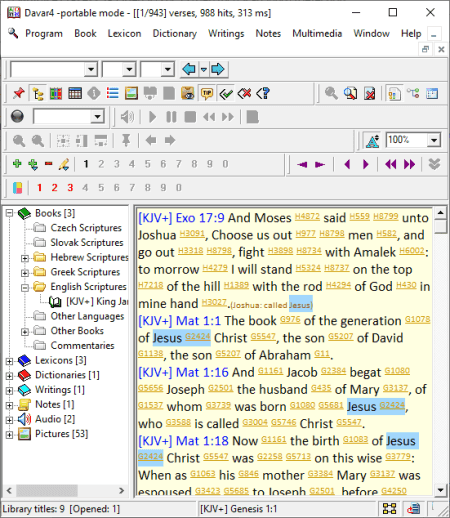Select bookmark number 1 in black
Image resolution: width=450 pixels, height=518 pixels.
tap(86, 164)
